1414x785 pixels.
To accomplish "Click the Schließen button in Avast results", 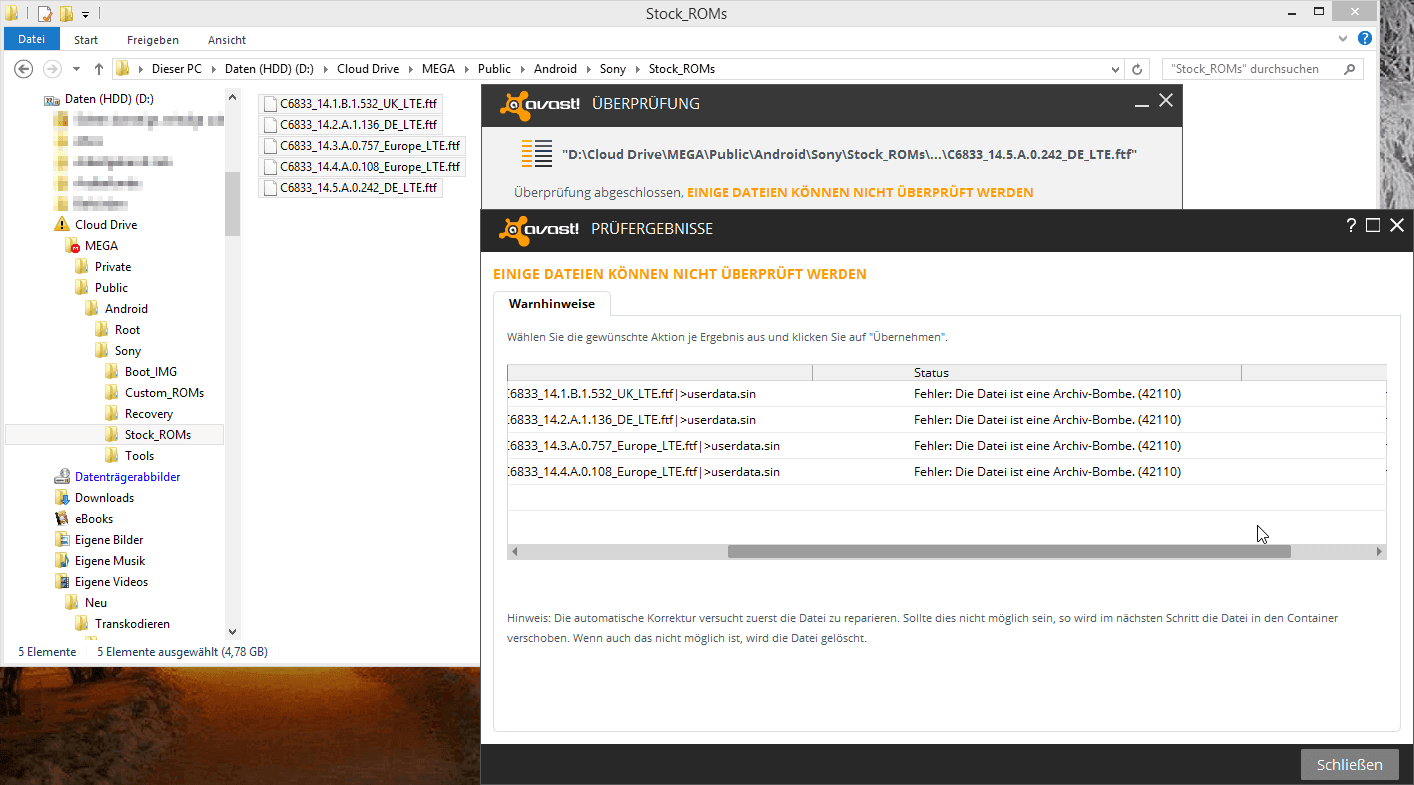I will point(1349,764).
